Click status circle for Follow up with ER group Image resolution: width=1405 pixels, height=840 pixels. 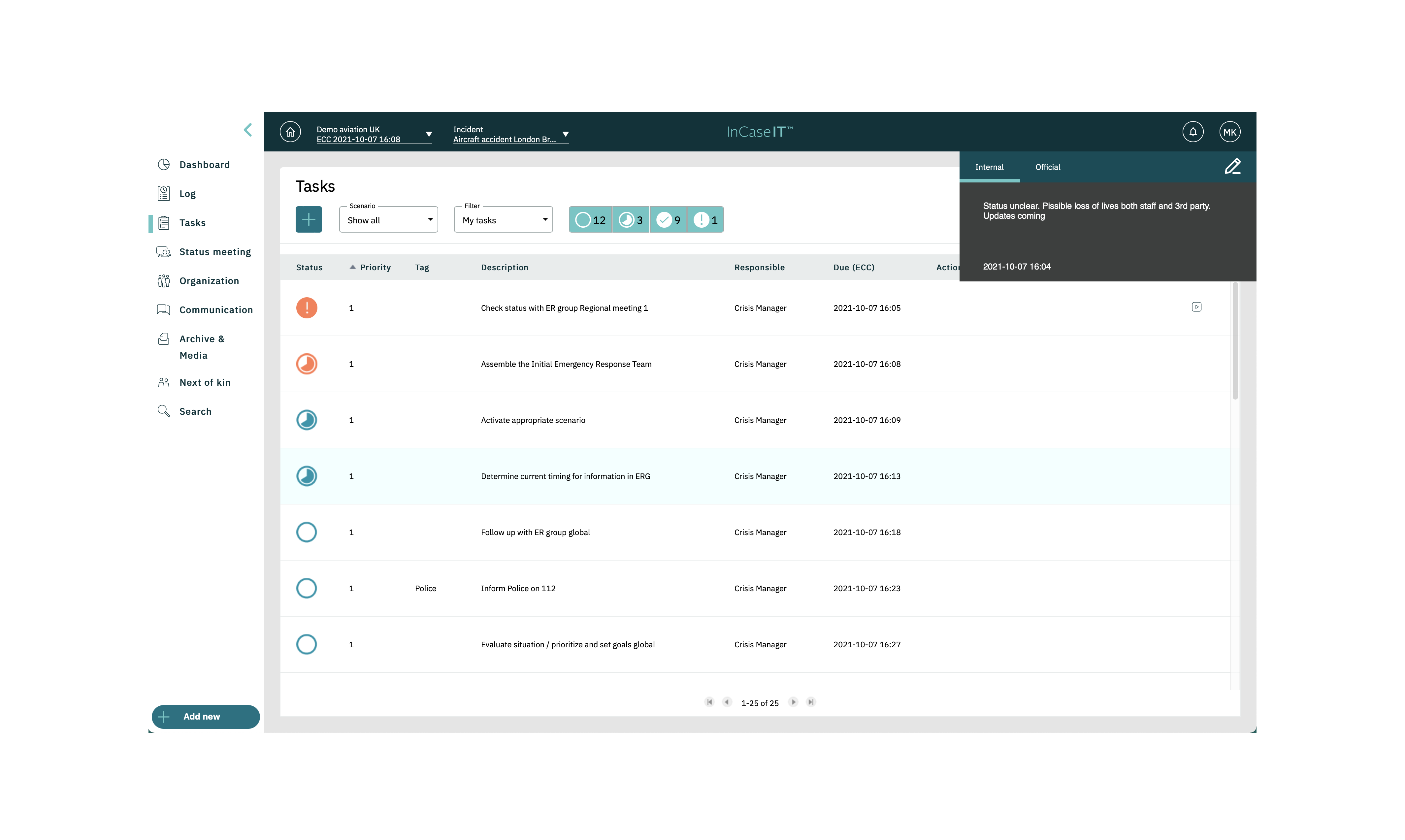pyautogui.click(x=307, y=532)
